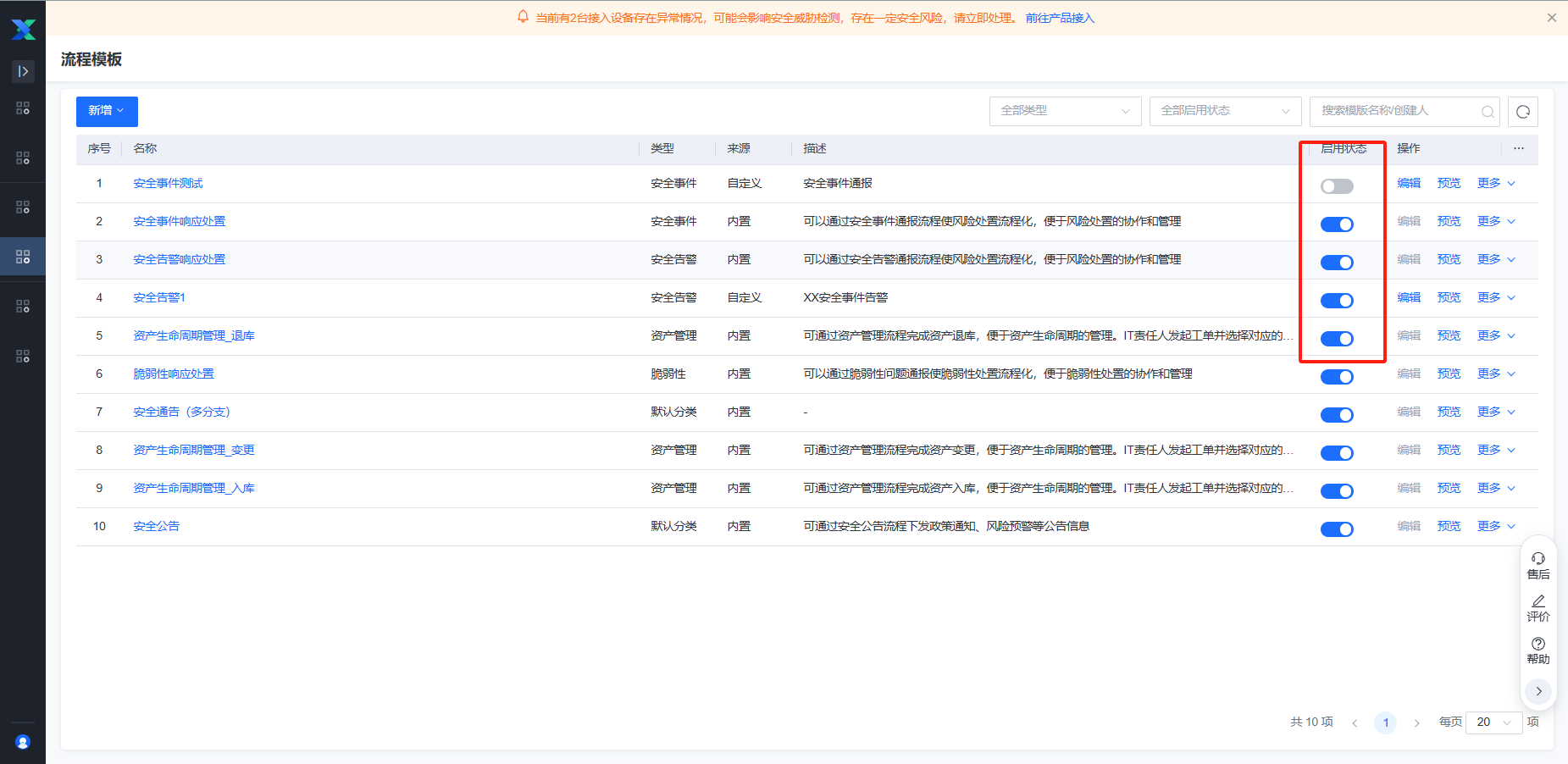1568x764 pixels.
Task: Click the refresh icon beside the search box
Action: click(x=1522, y=112)
